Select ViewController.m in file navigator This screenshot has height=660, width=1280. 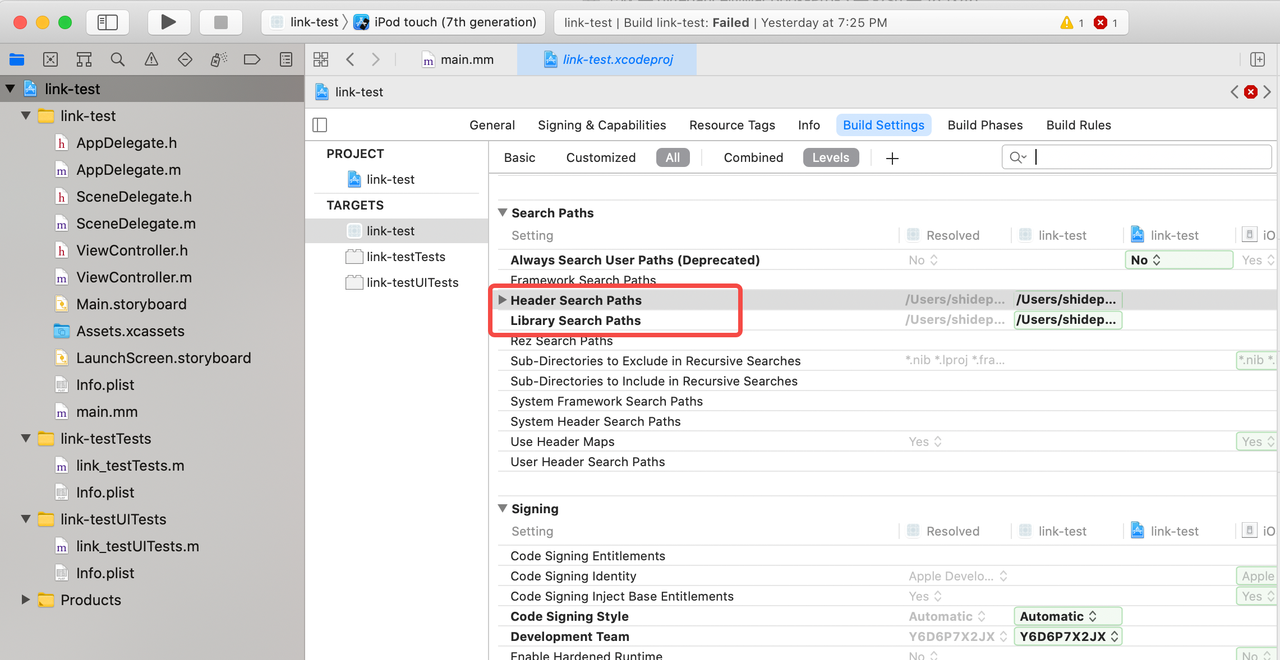point(134,277)
